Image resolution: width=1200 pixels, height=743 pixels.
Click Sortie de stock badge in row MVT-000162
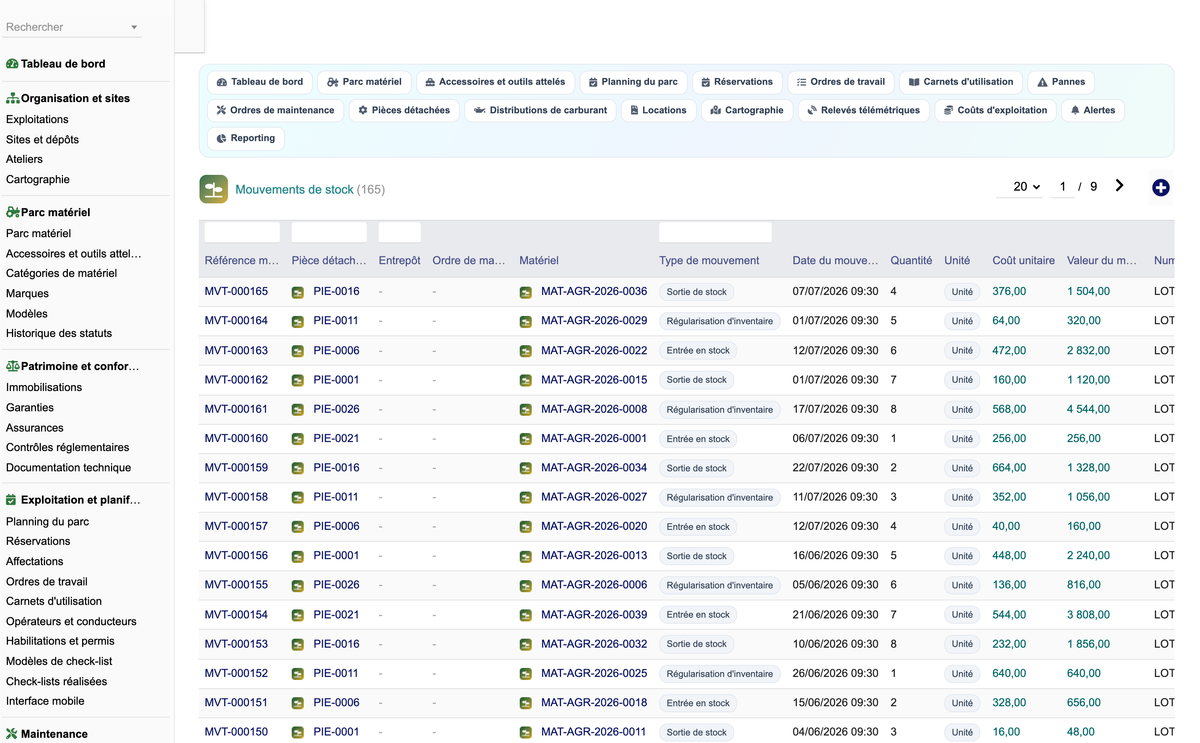[x=697, y=380]
